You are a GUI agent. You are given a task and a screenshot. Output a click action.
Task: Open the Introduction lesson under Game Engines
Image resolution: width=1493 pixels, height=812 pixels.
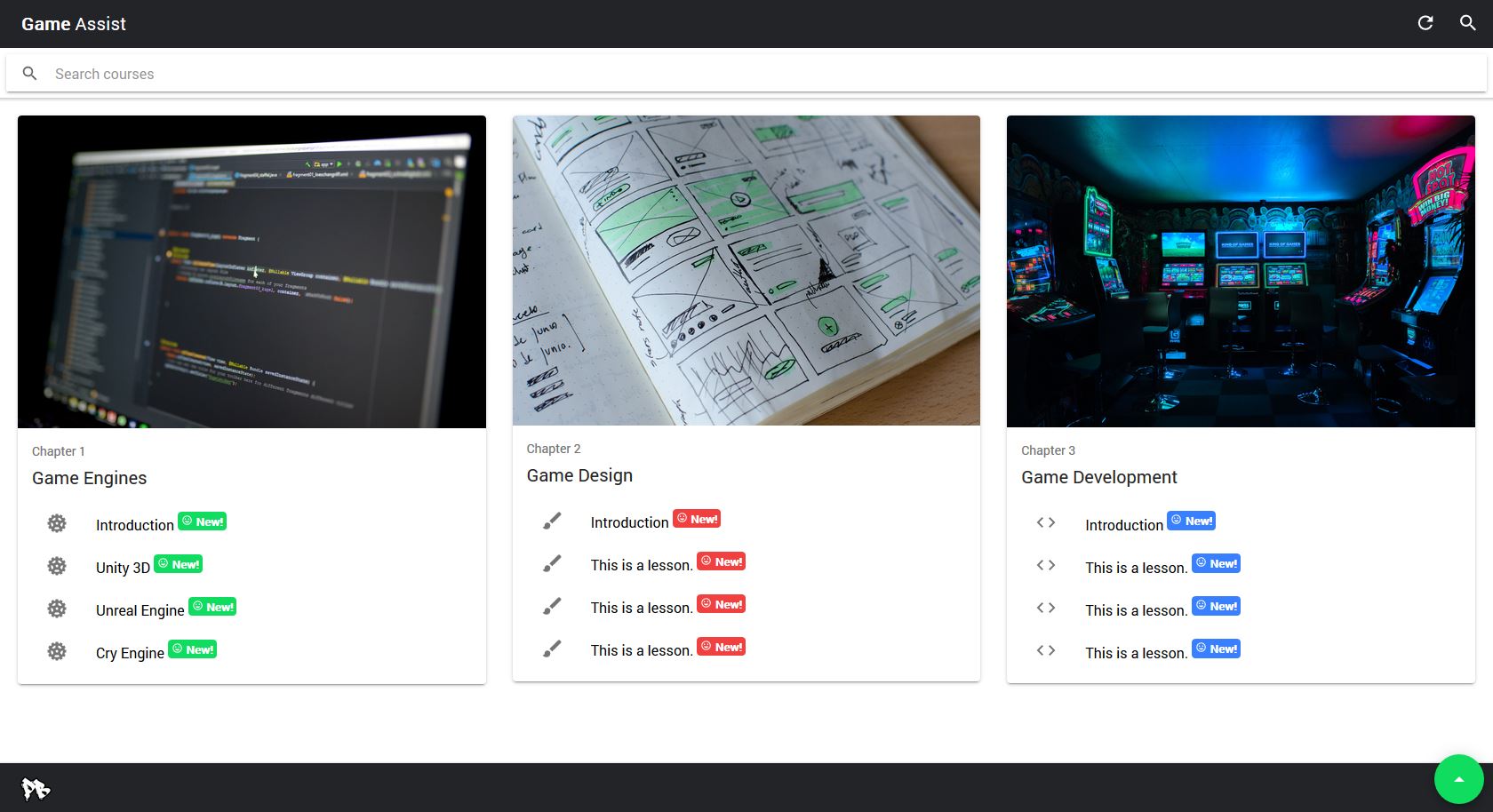135,525
